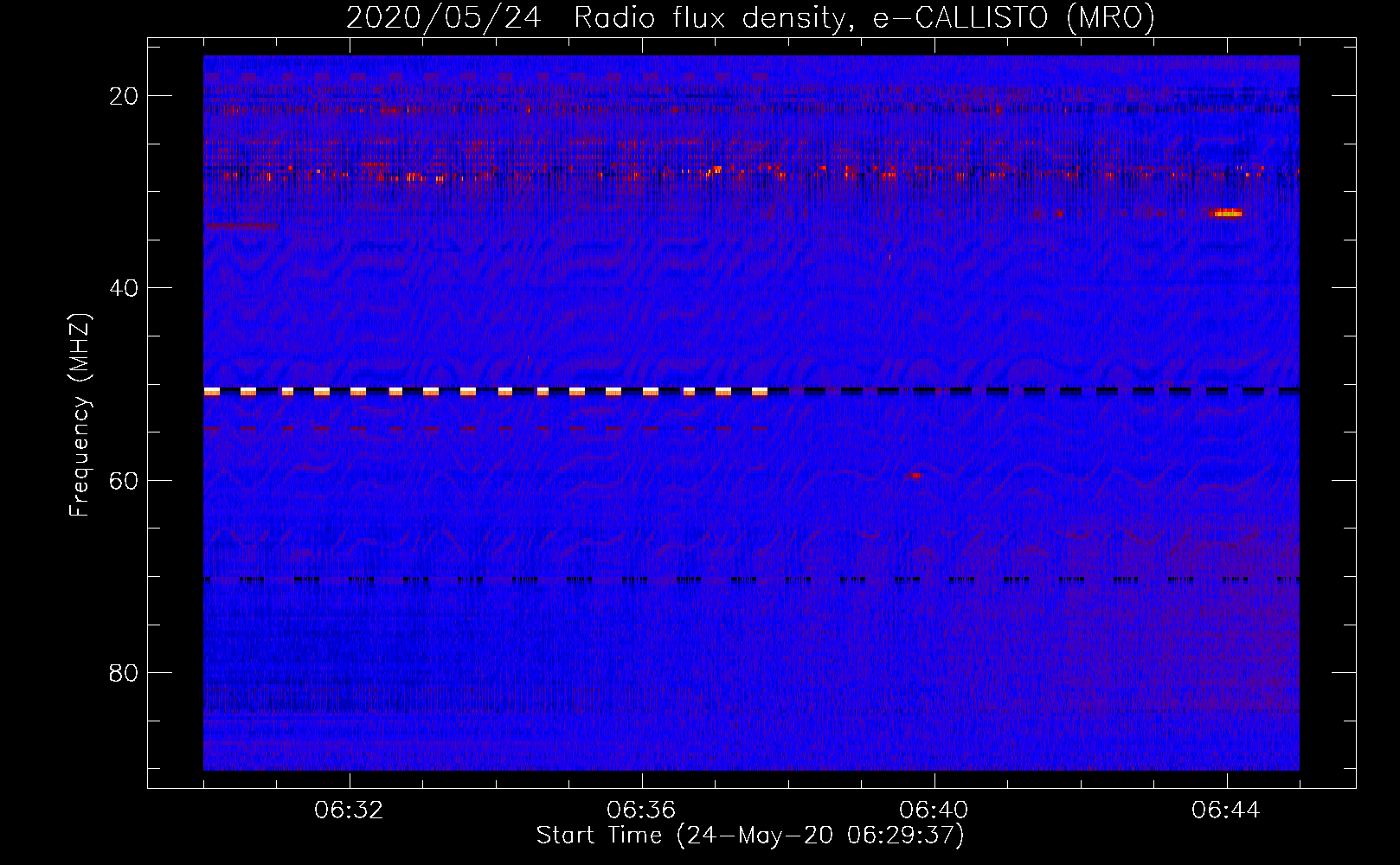Viewport: 1400px width, 865px height.
Task: Click the 80 frequency tick label
Action: 125,673
